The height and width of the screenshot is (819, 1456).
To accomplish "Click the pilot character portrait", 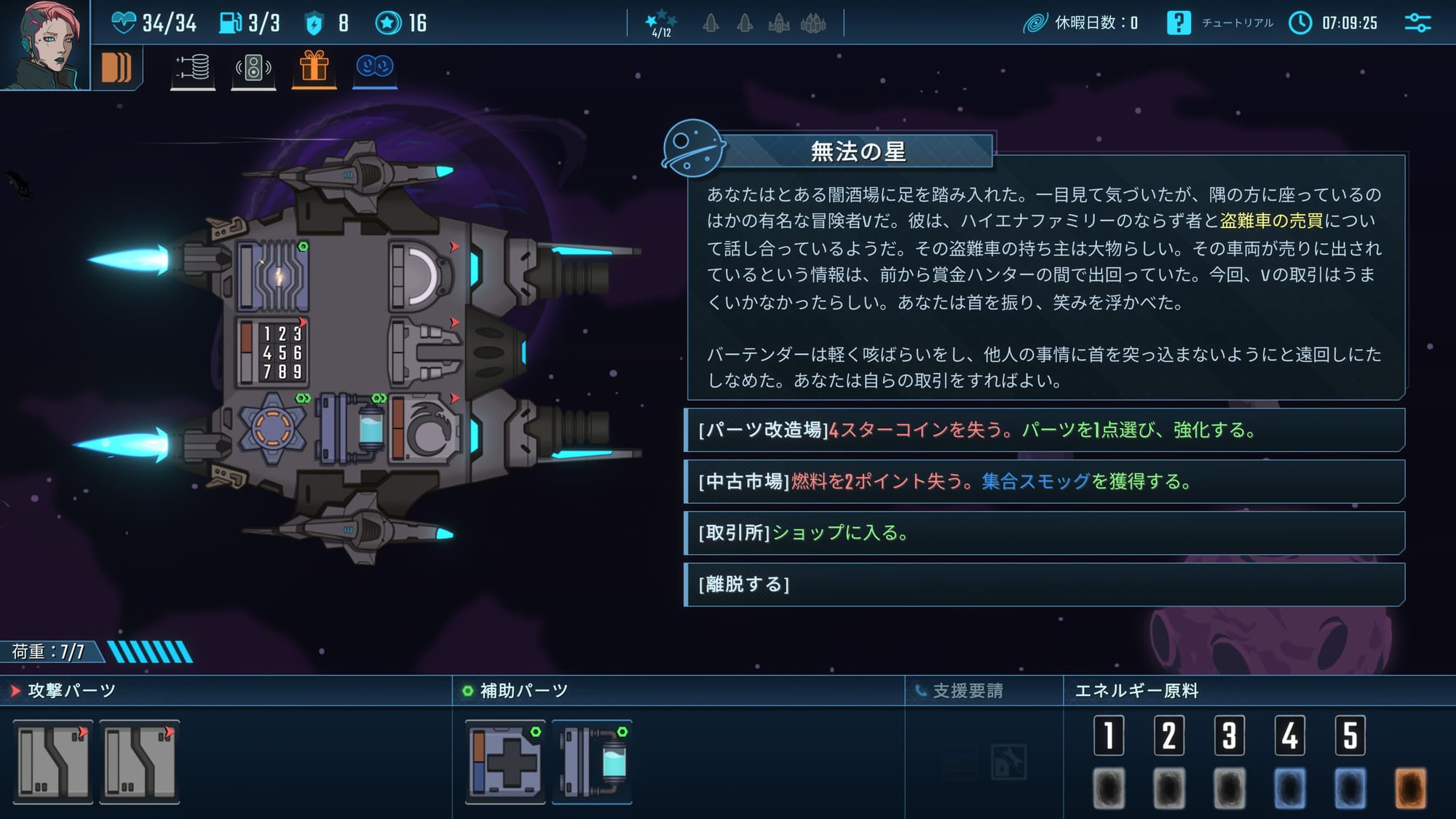I will click(44, 44).
